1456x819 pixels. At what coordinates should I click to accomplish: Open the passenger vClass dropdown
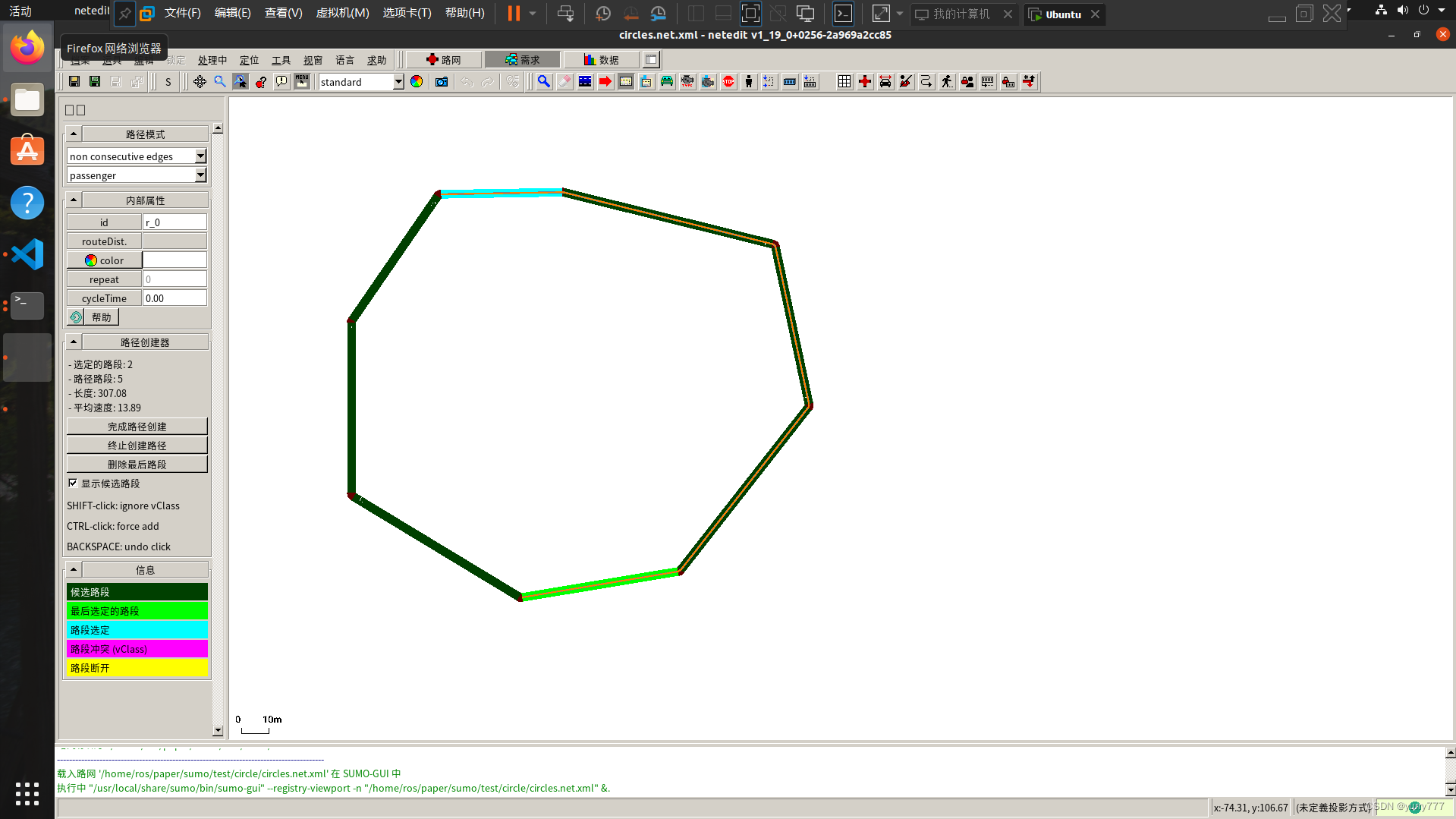click(200, 175)
